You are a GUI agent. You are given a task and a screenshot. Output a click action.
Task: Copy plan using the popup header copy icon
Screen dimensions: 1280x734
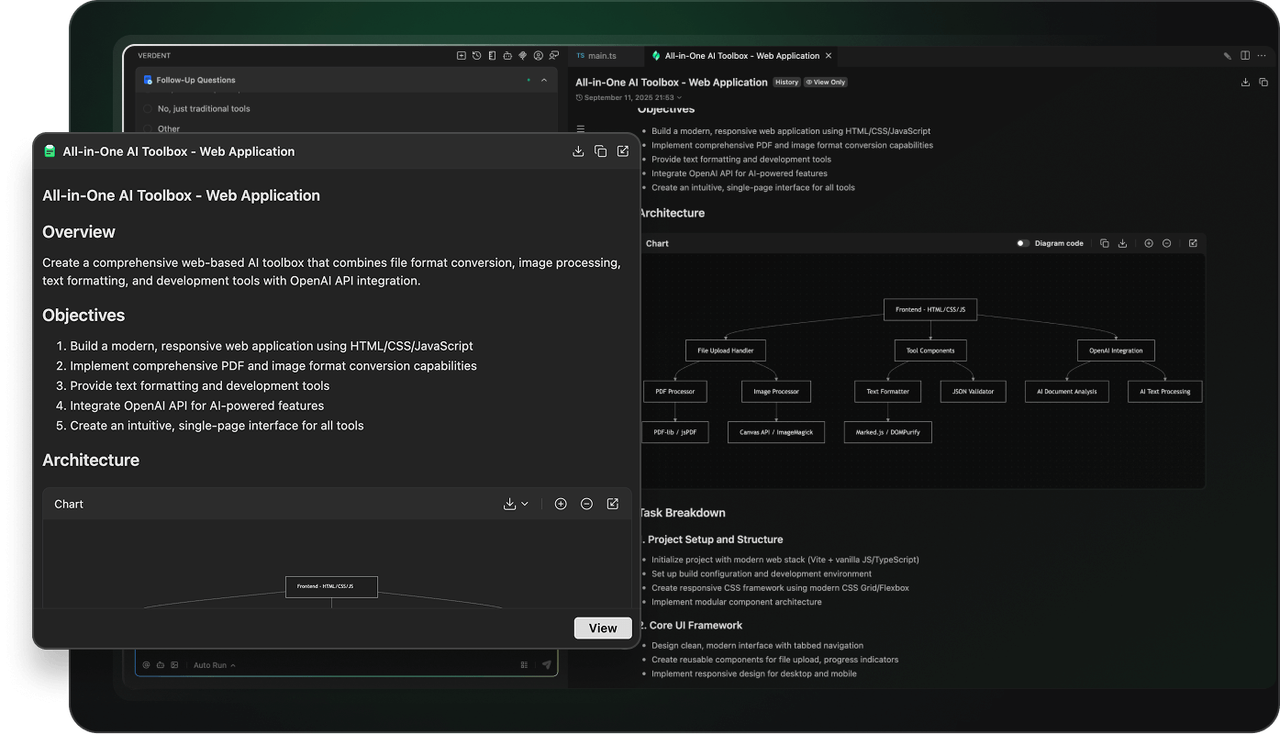click(x=600, y=151)
